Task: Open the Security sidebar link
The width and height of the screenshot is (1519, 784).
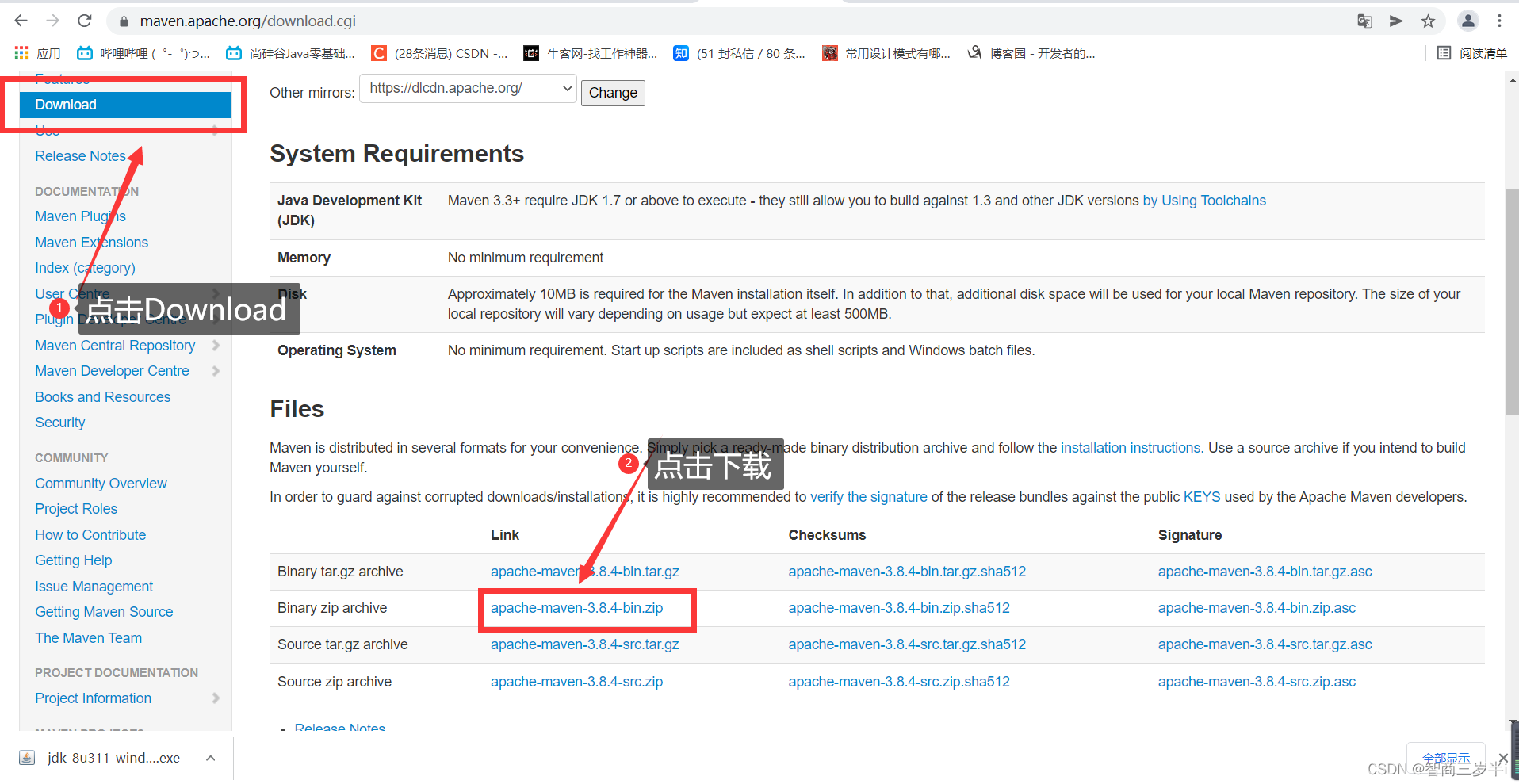Action: pyautogui.click(x=59, y=423)
